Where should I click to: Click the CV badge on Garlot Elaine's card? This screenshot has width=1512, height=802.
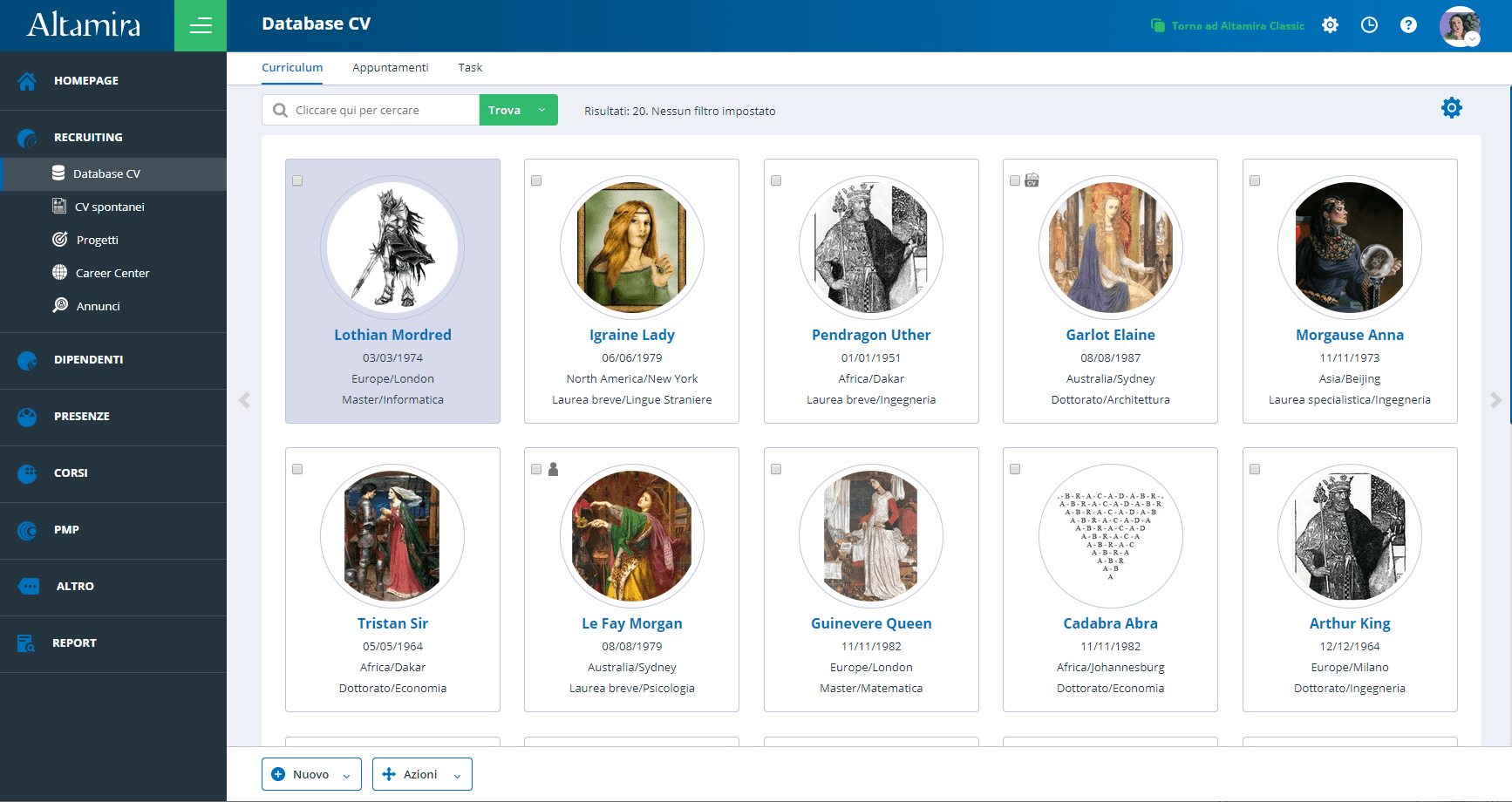(x=1032, y=180)
